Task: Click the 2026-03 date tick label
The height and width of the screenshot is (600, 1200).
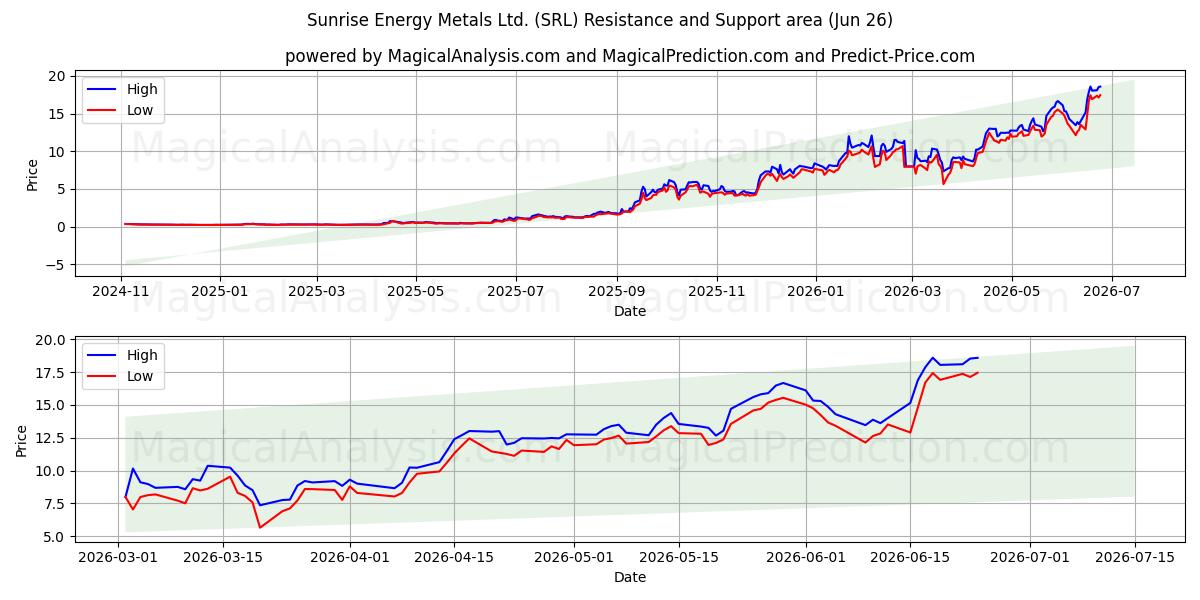Action: coord(912,291)
